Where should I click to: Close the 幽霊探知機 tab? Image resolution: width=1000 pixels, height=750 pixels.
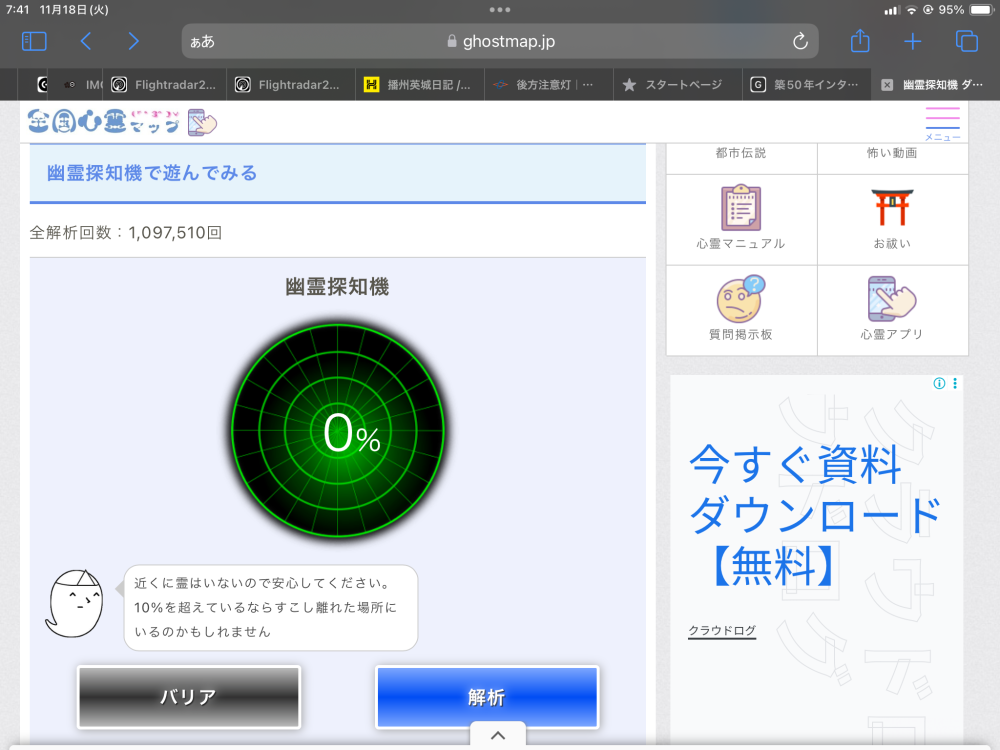887,85
